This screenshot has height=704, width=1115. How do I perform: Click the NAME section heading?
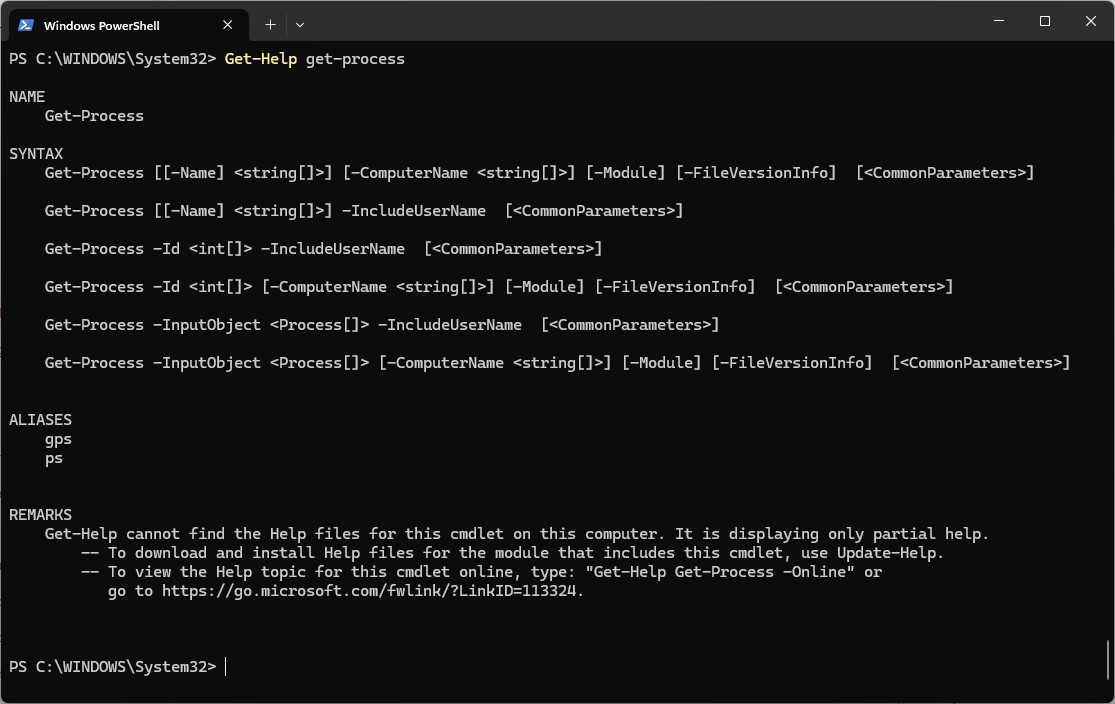tap(26, 96)
